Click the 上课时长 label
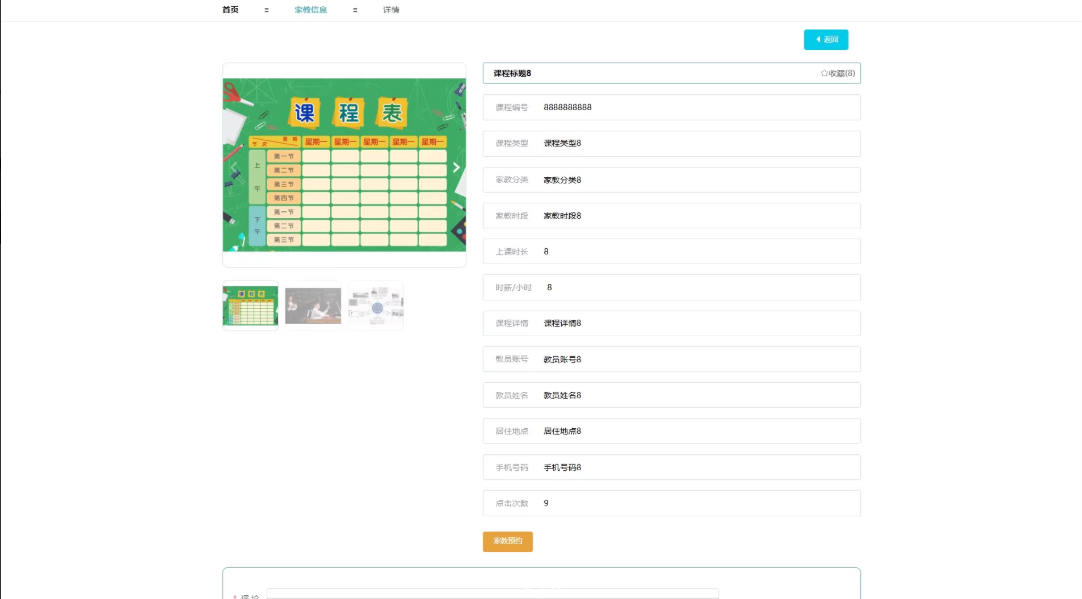Screen dimensions: 1082x599 pos(511,252)
